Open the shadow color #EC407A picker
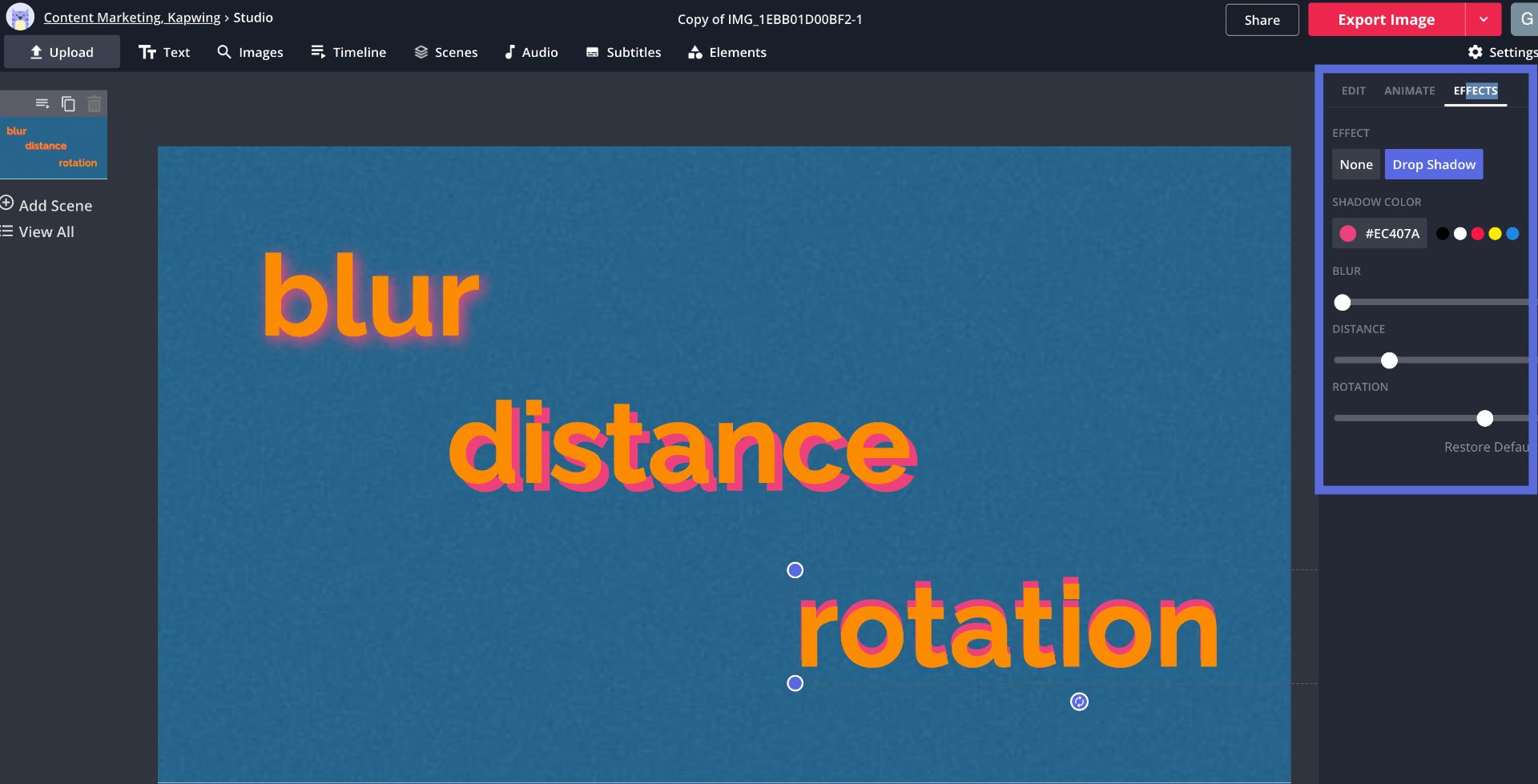 pyautogui.click(x=1379, y=233)
